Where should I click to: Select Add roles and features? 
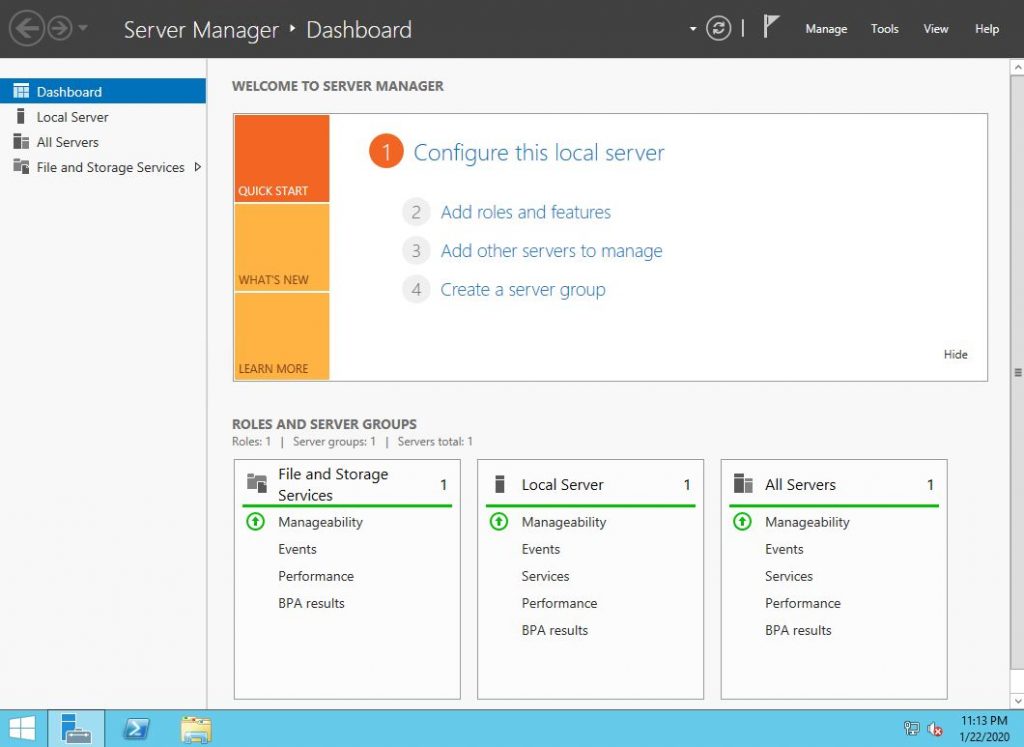coord(526,212)
